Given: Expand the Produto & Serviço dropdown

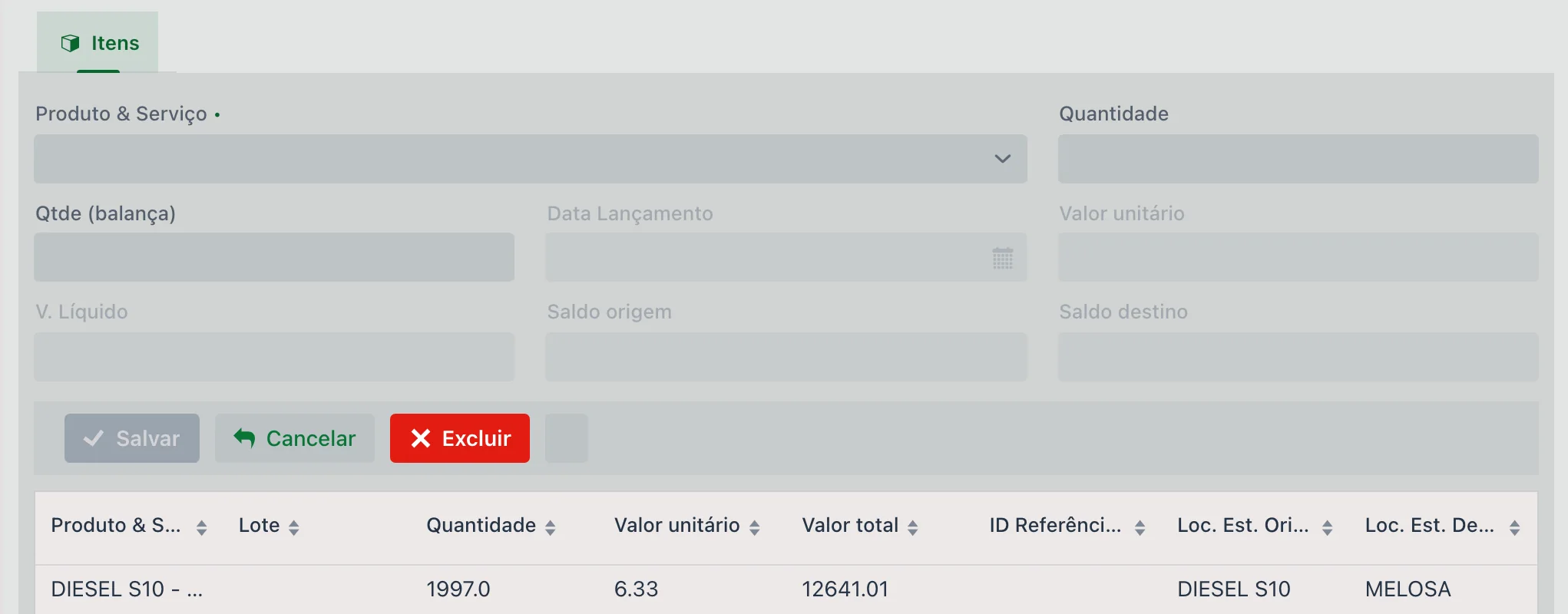Looking at the screenshot, I should [530, 159].
